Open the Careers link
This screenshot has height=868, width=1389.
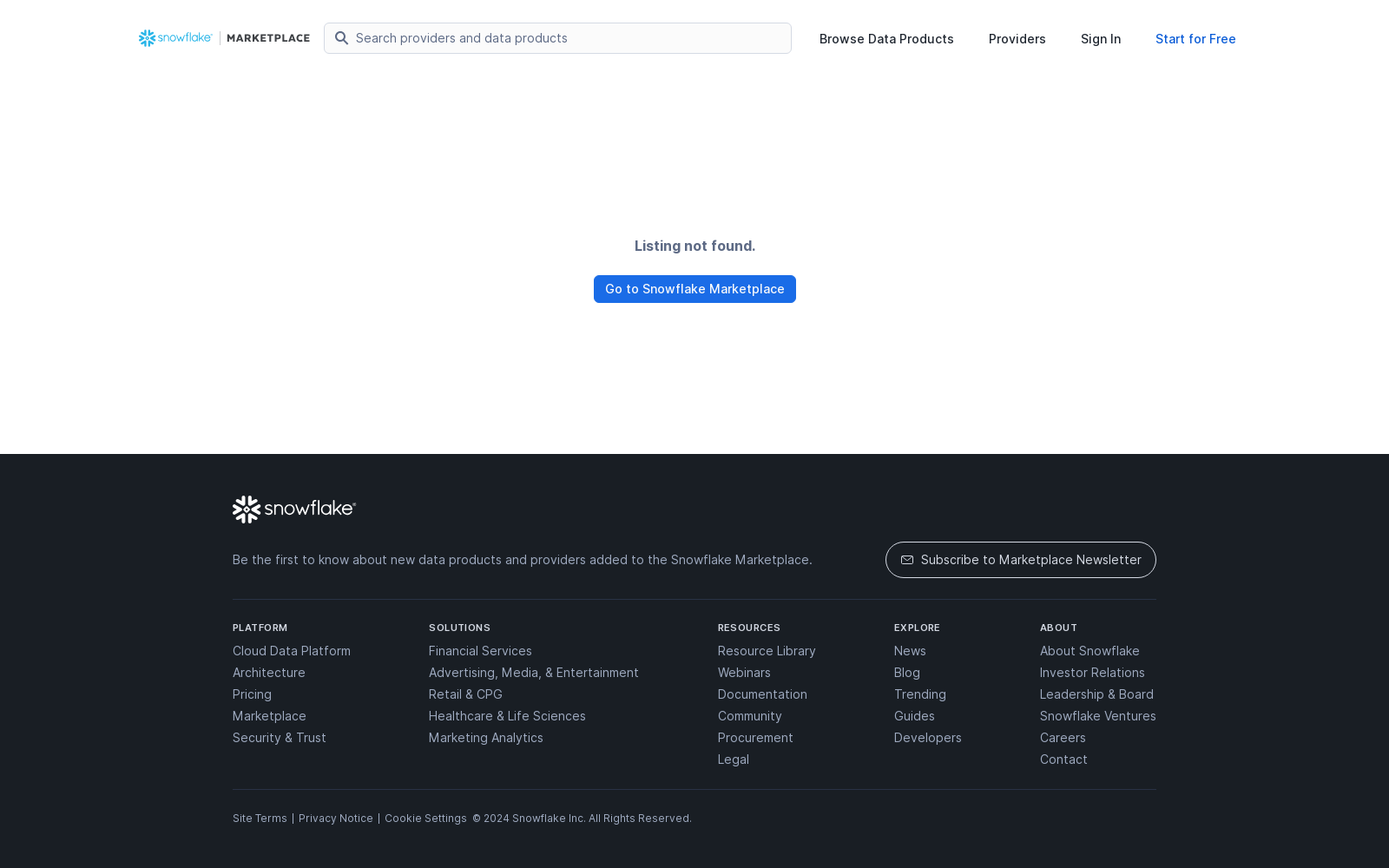click(x=1063, y=738)
